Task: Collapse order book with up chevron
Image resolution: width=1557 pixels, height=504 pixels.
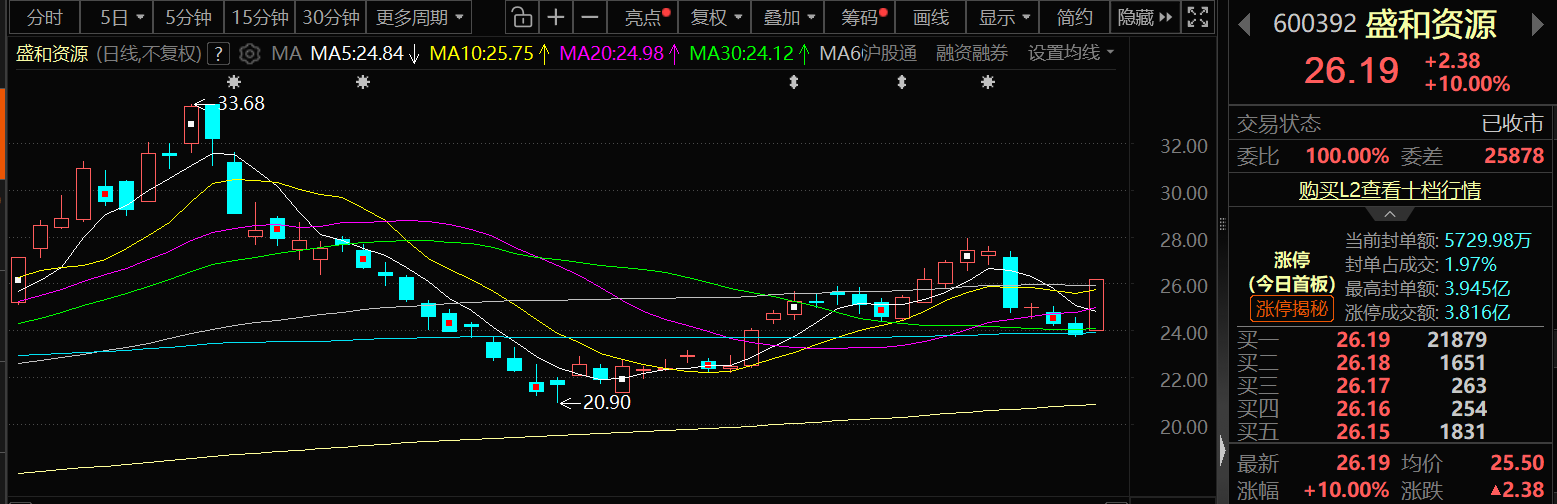Action: pos(1390,214)
